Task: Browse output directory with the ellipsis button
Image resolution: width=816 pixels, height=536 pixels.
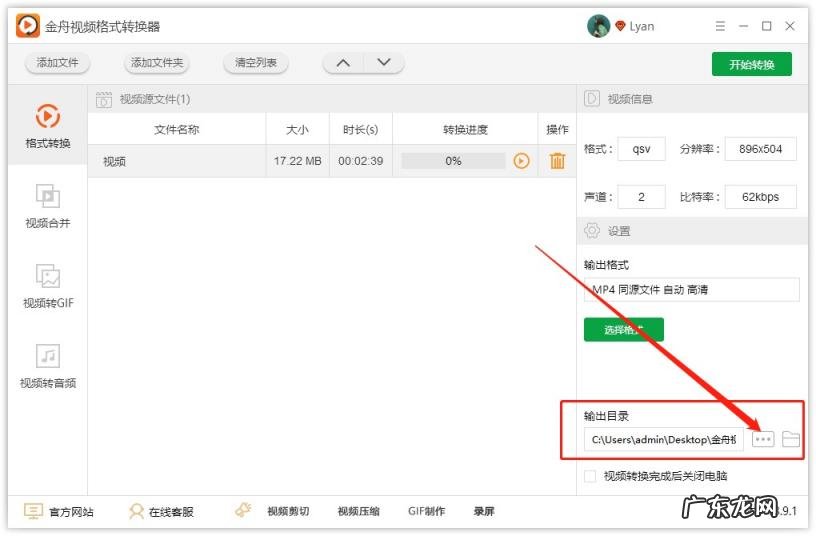Action: pyautogui.click(x=763, y=439)
